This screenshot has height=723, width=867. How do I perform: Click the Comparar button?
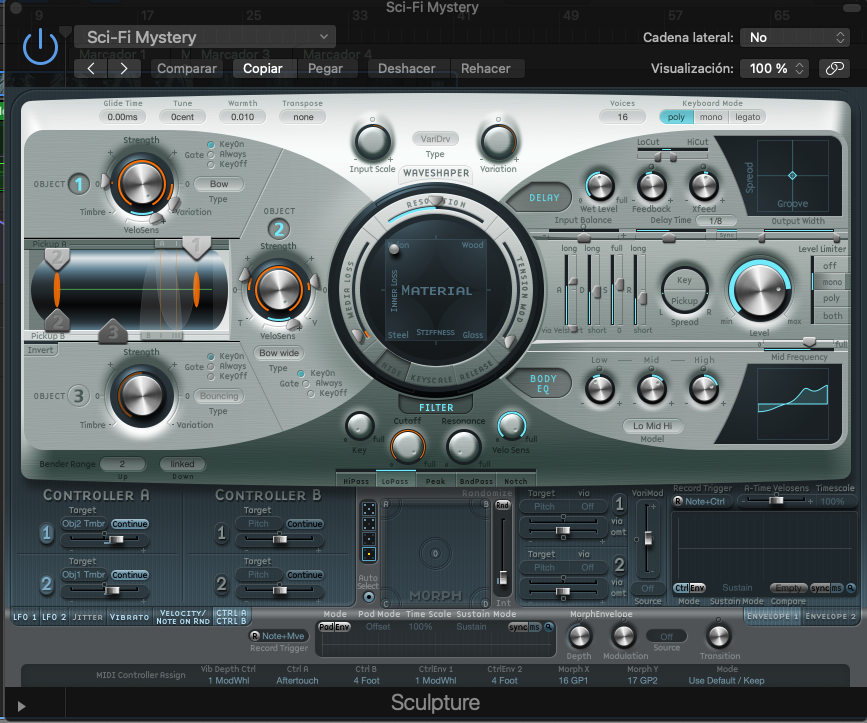(187, 69)
